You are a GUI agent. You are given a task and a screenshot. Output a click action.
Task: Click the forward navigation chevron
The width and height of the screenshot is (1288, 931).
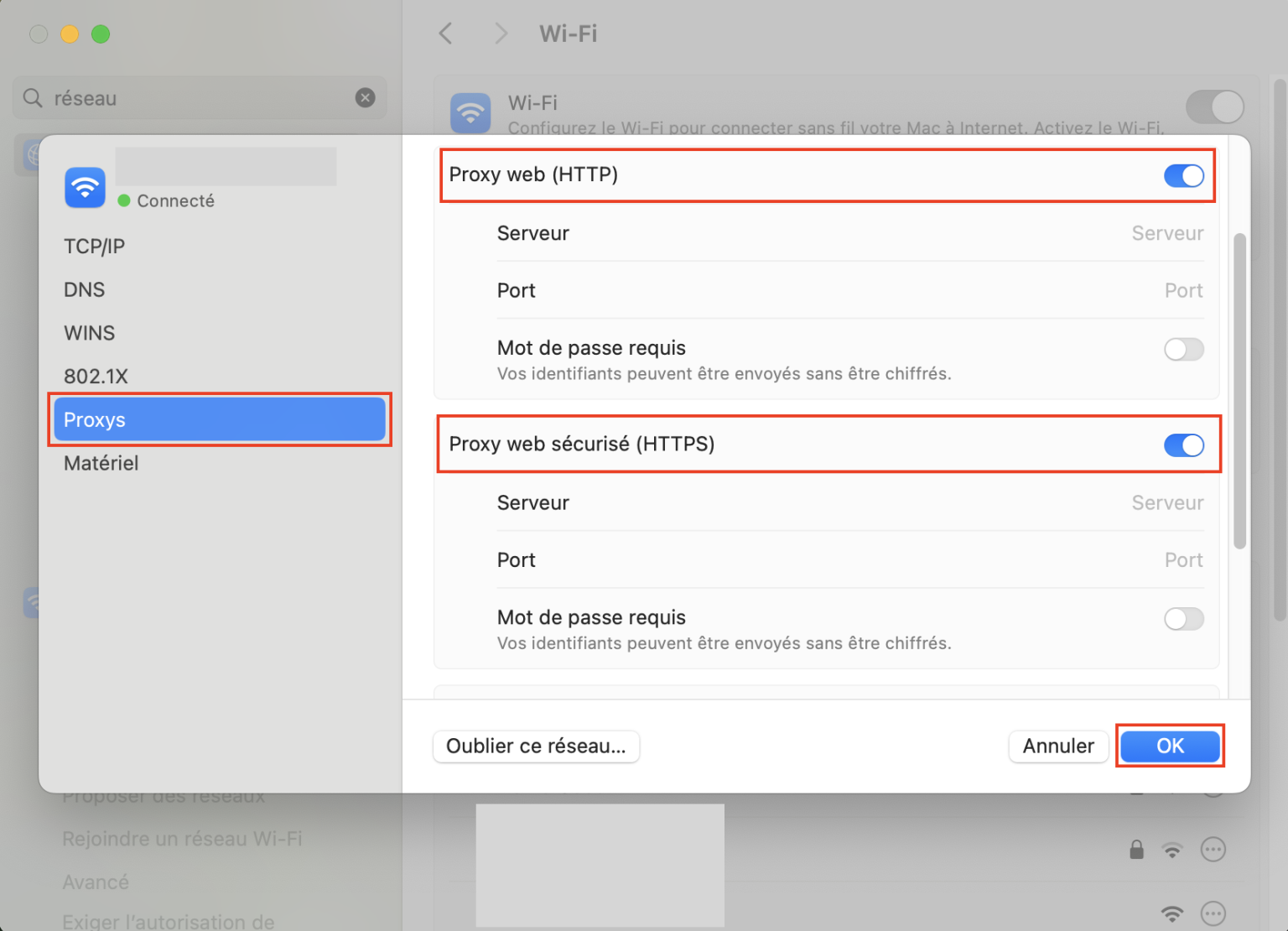(500, 33)
